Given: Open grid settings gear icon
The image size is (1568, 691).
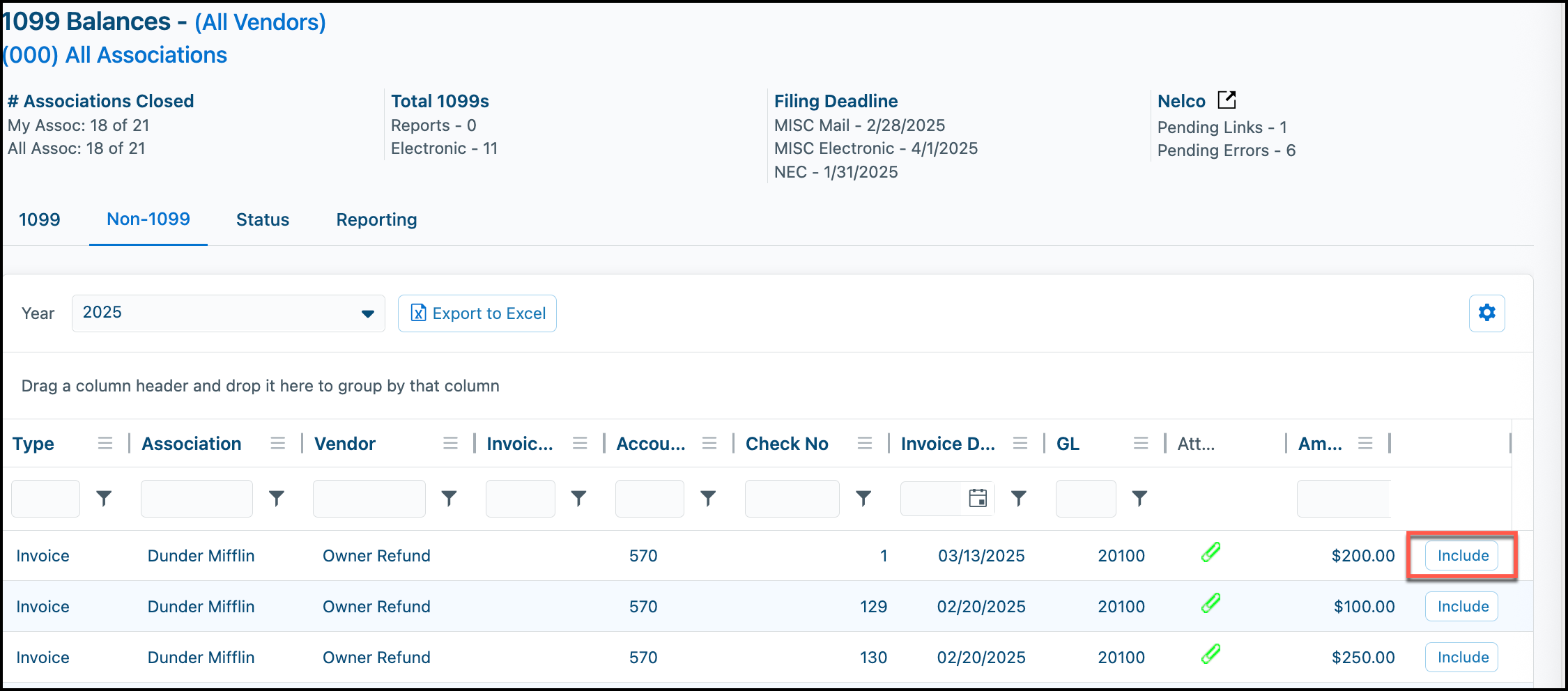Looking at the screenshot, I should (x=1486, y=313).
